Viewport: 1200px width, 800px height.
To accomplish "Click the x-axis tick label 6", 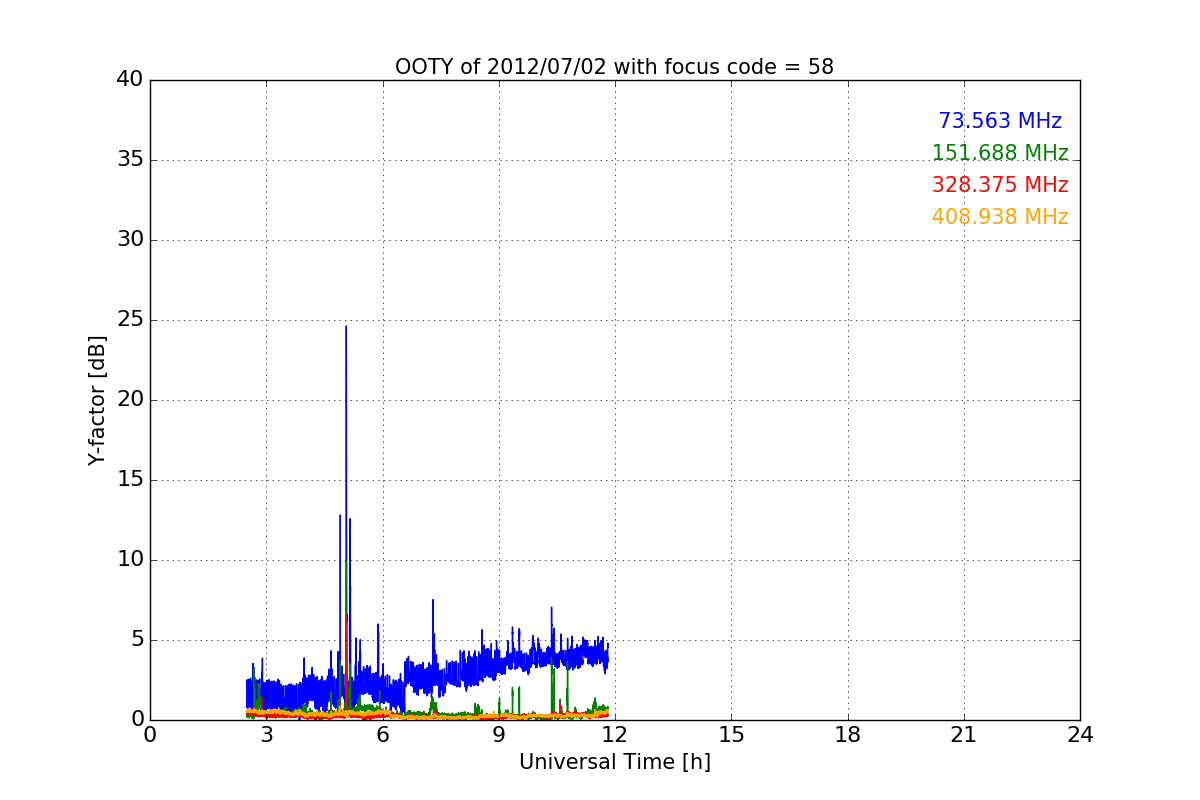I will click(x=383, y=735).
